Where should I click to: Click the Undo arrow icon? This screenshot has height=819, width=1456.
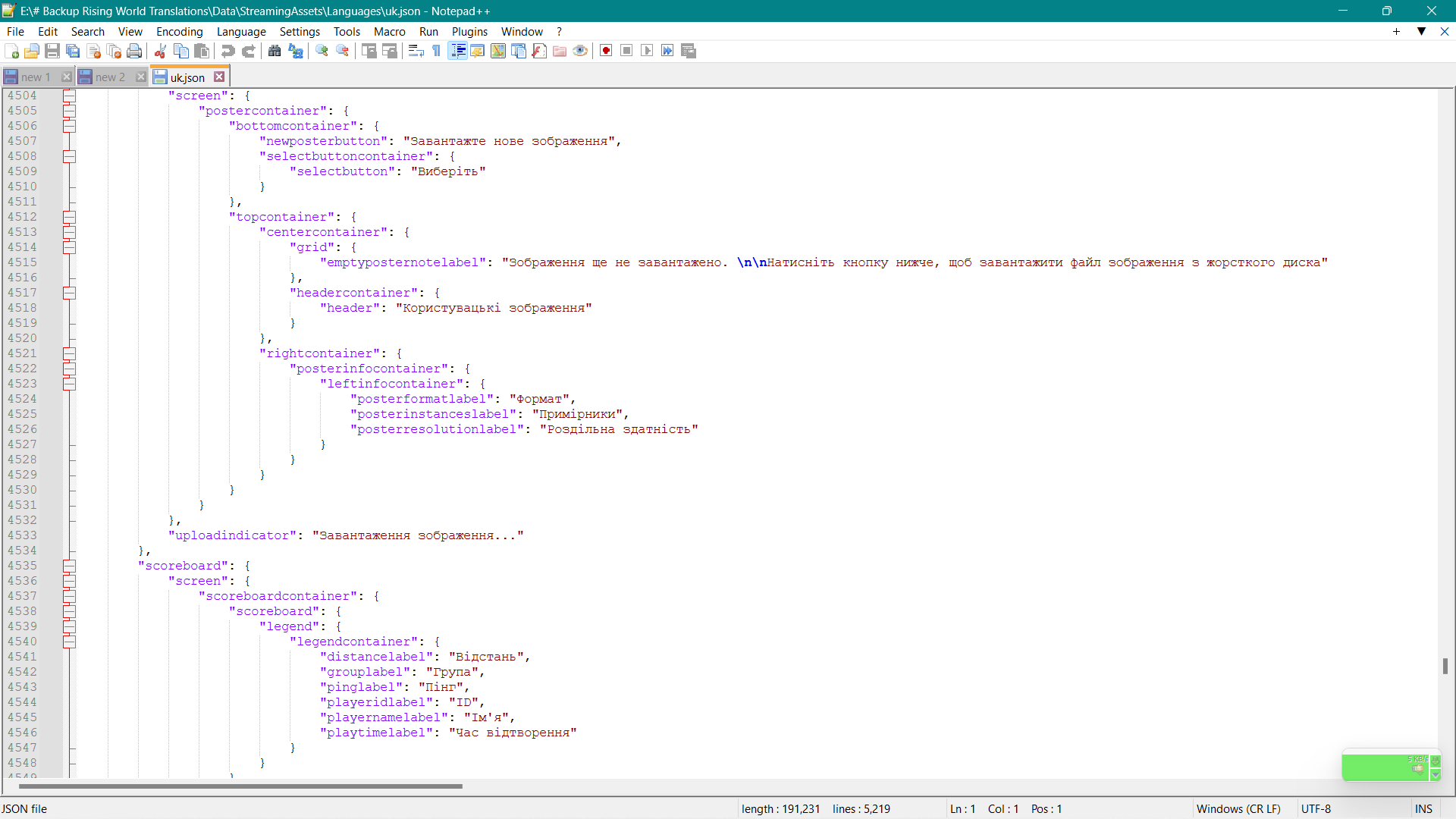coord(227,51)
